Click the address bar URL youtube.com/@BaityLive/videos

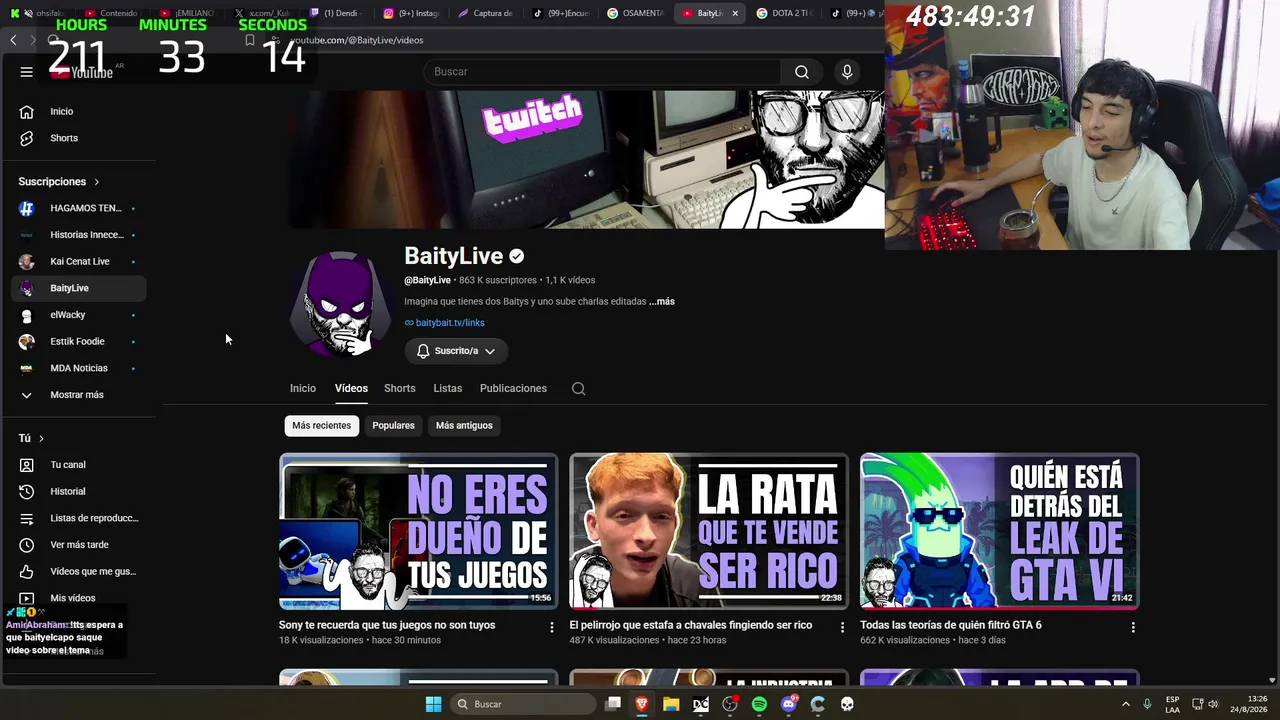point(357,40)
